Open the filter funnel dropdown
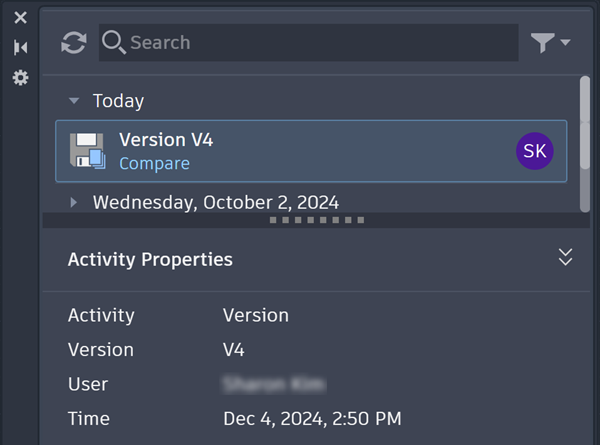600x445 pixels. pos(549,43)
